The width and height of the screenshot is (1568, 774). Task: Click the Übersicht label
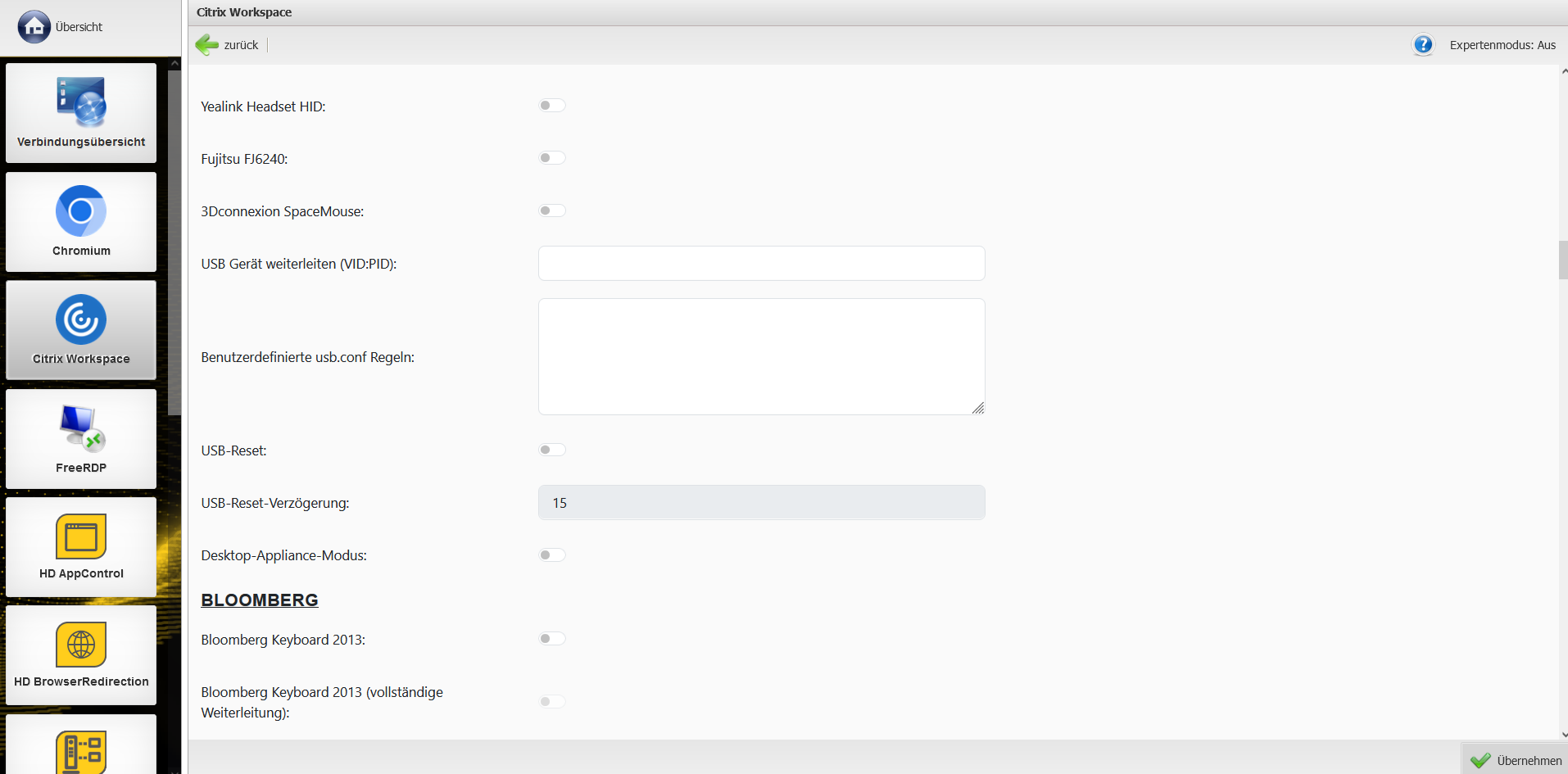coord(79,27)
